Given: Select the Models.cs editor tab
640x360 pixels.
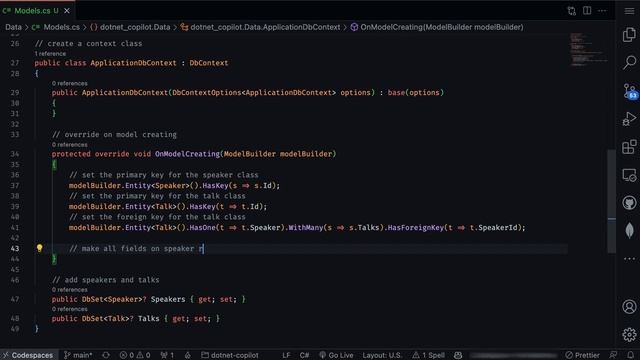Looking at the screenshot, I should pos(37,11).
